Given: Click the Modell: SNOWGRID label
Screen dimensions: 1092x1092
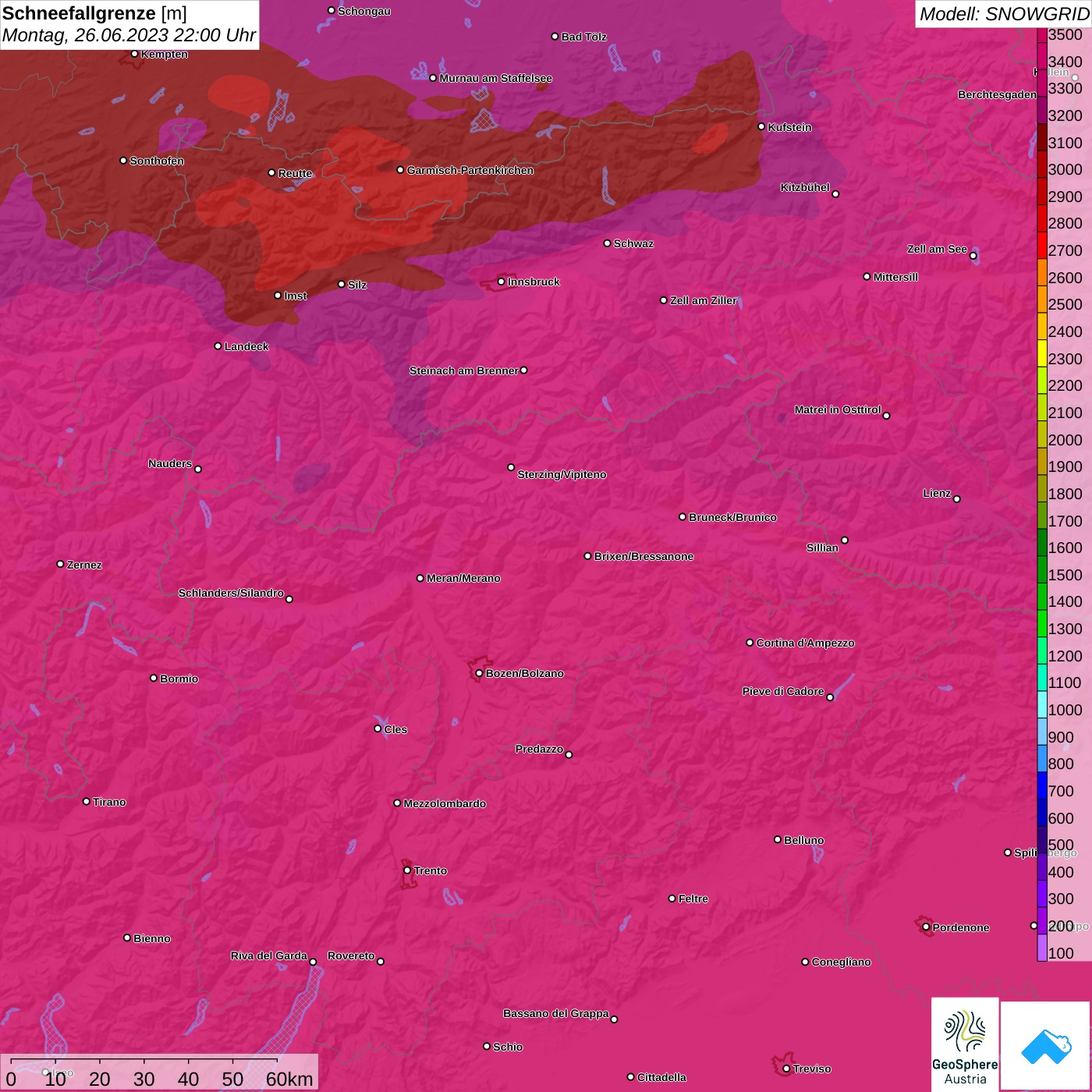Looking at the screenshot, I should pyautogui.click(x=1004, y=14).
